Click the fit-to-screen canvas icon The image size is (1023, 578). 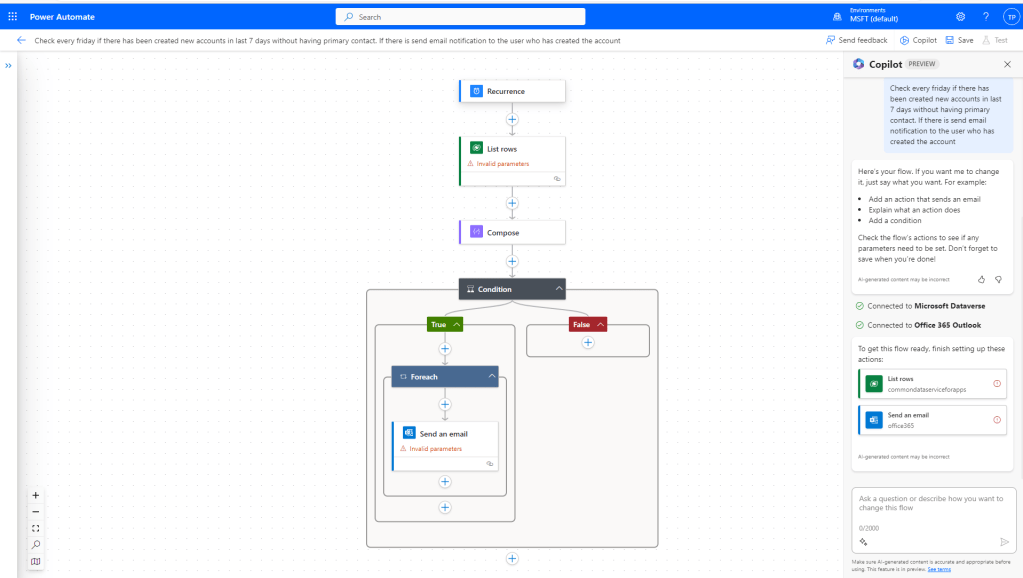click(x=36, y=528)
